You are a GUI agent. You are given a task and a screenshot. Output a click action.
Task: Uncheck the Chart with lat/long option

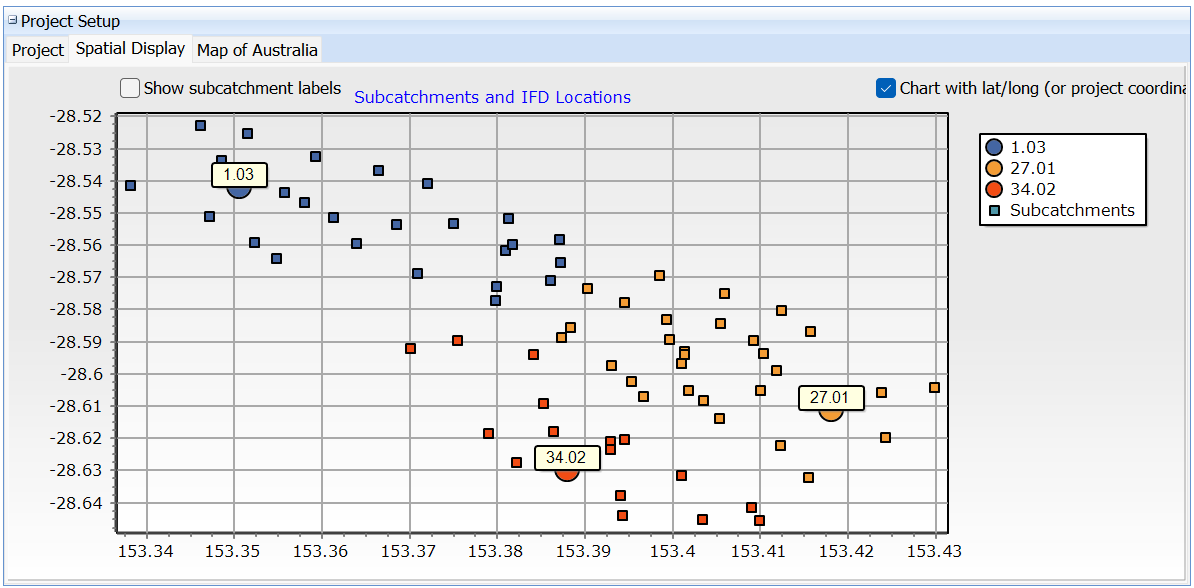[884, 88]
